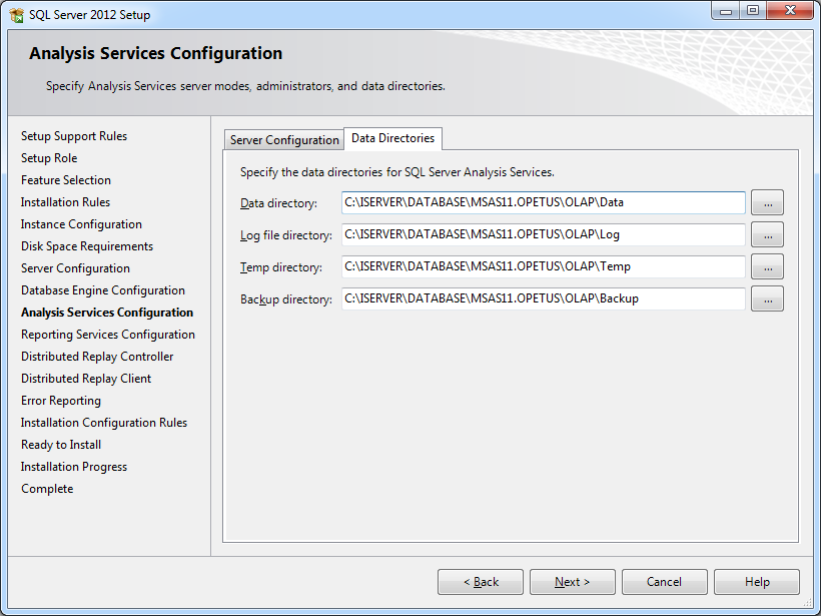This screenshot has height=616, width=821.
Task: Click inside the Temp directory path field
Action: (x=543, y=267)
